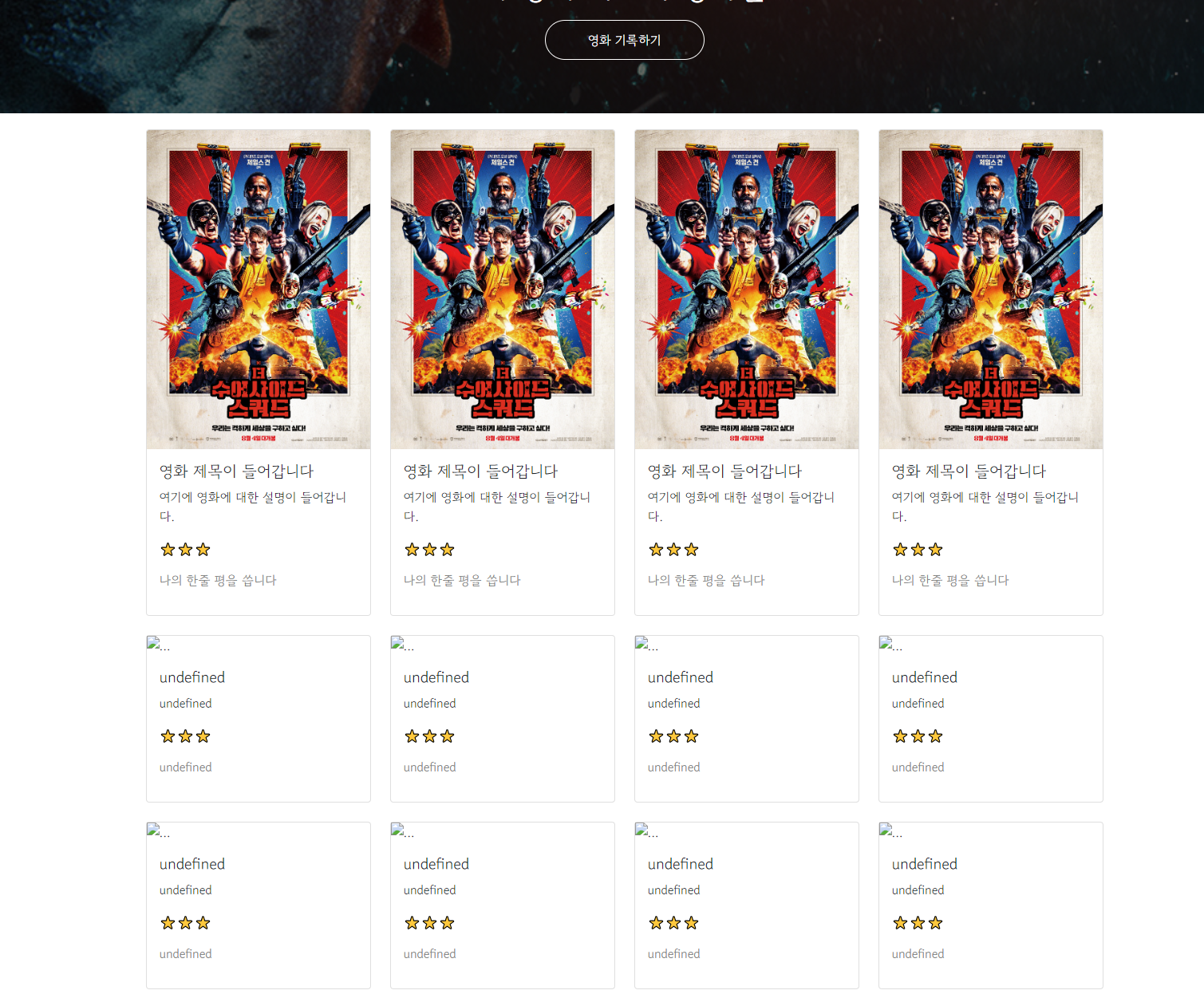The width and height of the screenshot is (1204, 1002).
Task: Click the stars in the middle row's second undefined card
Action: point(429,736)
